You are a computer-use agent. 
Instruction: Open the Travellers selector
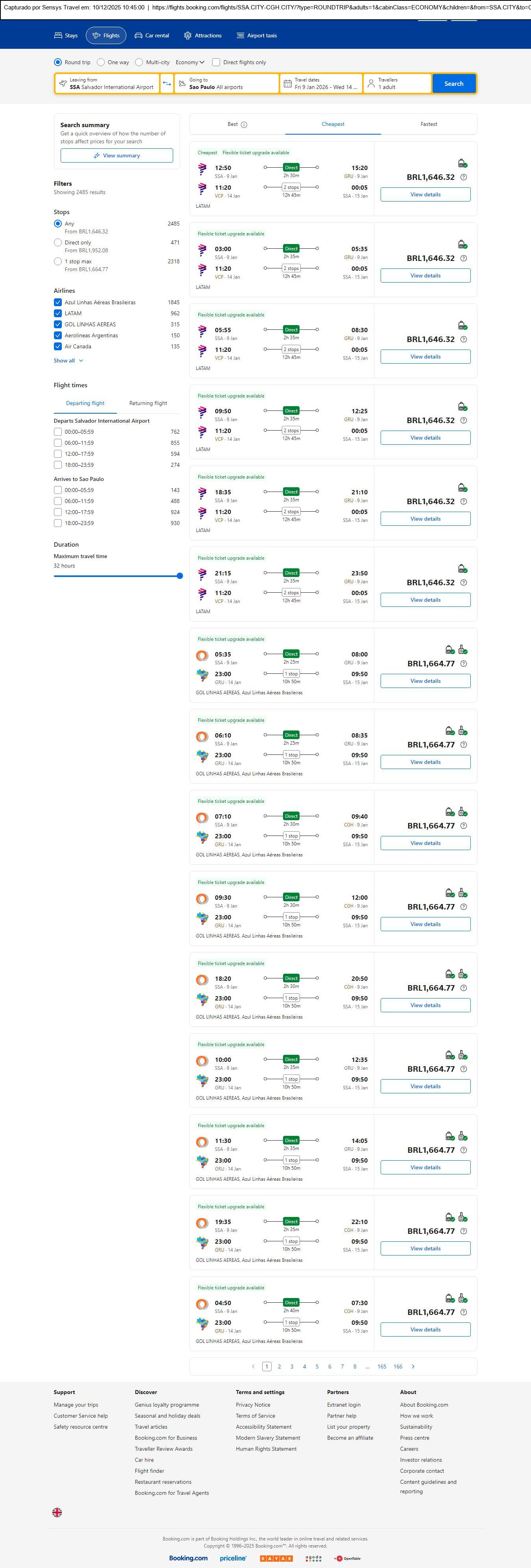397,83
